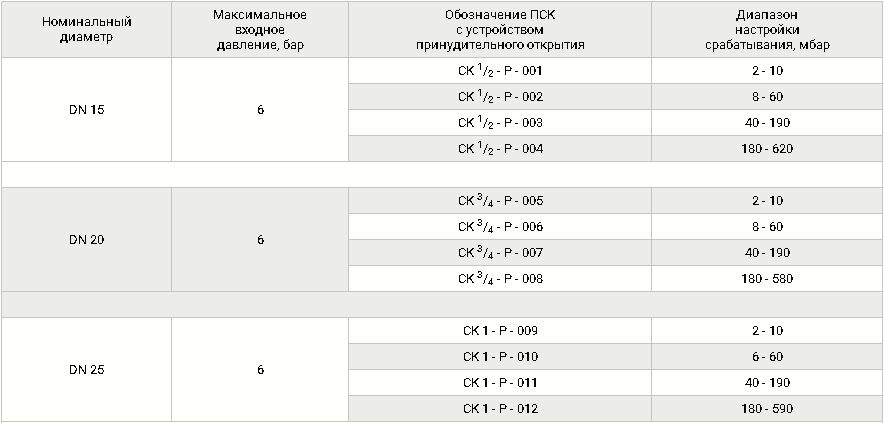Click the 180 - 590 range value
The width and height of the screenshot is (884, 423).
tap(767, 409)
